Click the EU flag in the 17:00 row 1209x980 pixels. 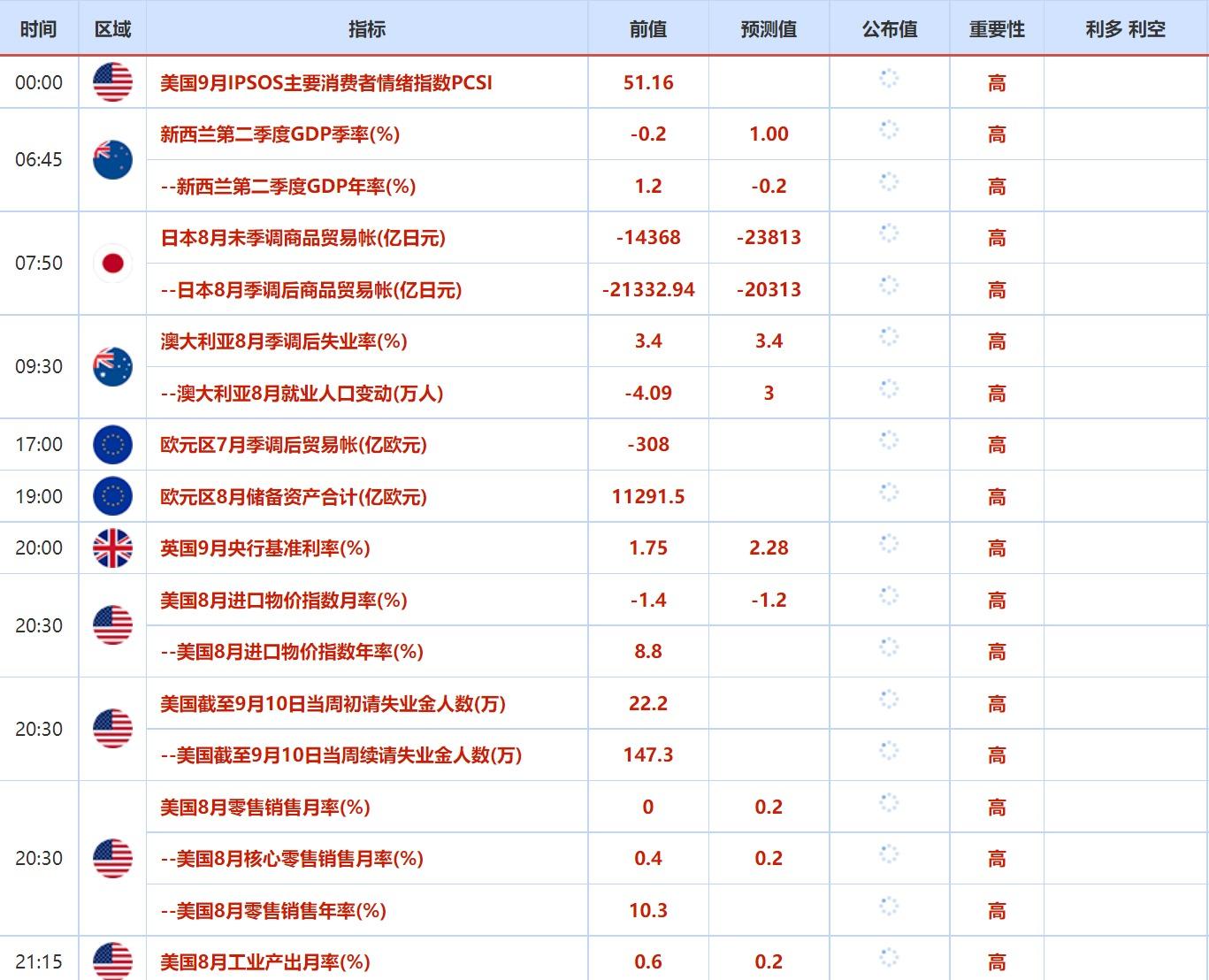[x=112, y=444]
